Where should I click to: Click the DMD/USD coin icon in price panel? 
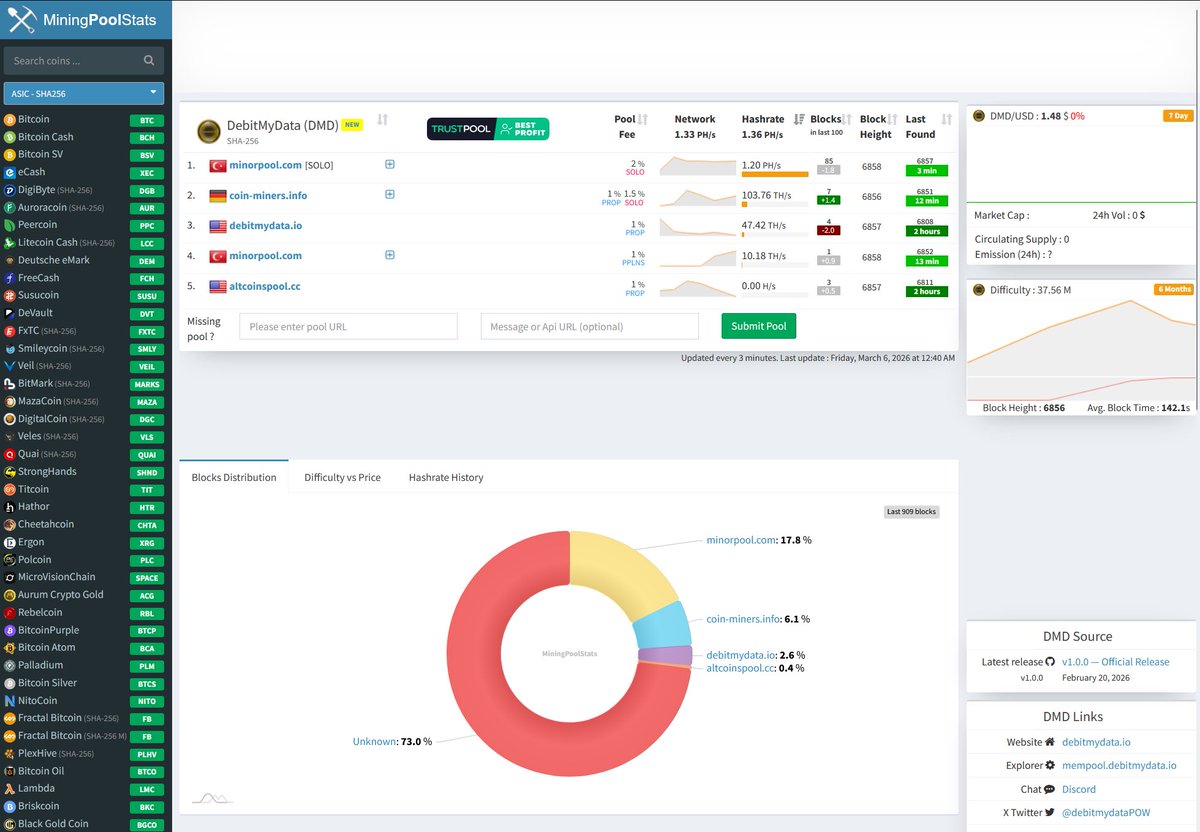pos(979,116)
